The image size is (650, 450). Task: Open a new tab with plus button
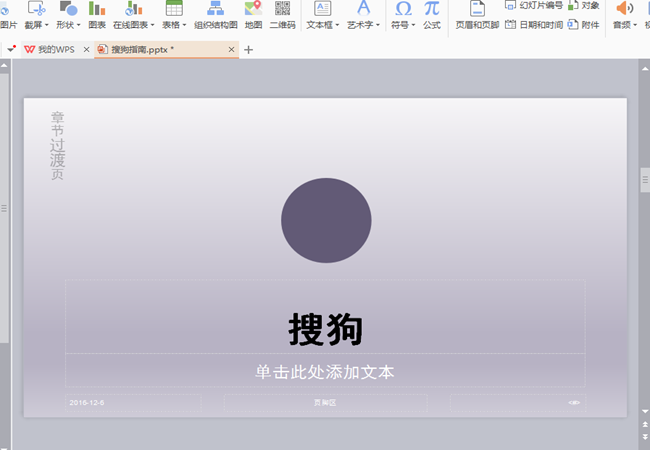click(x=248, y=50)
